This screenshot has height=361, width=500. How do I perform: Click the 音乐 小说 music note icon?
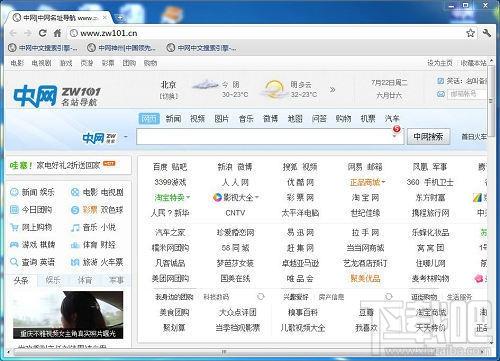tap(75, 227)
